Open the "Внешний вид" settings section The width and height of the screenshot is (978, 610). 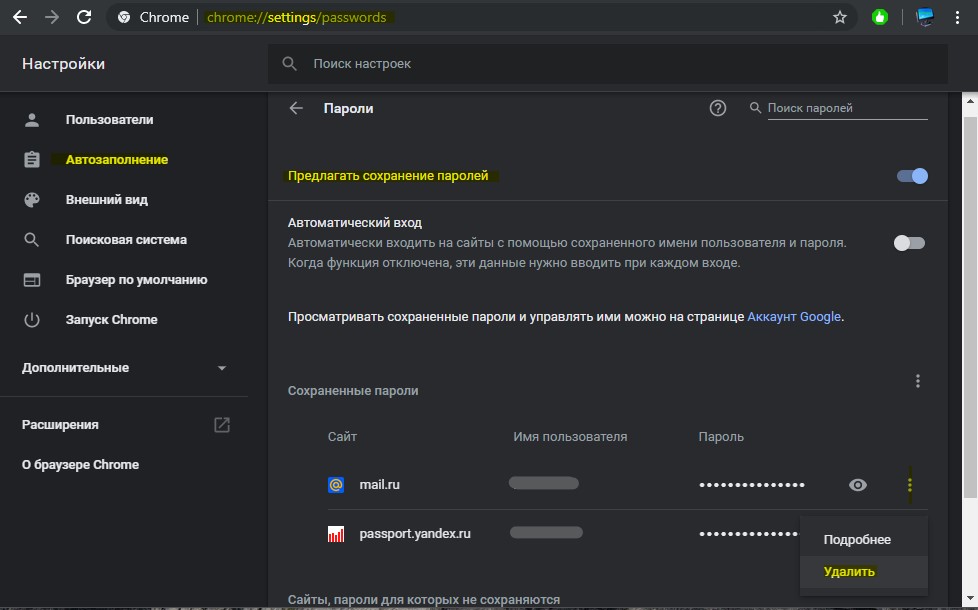(107, 200)
